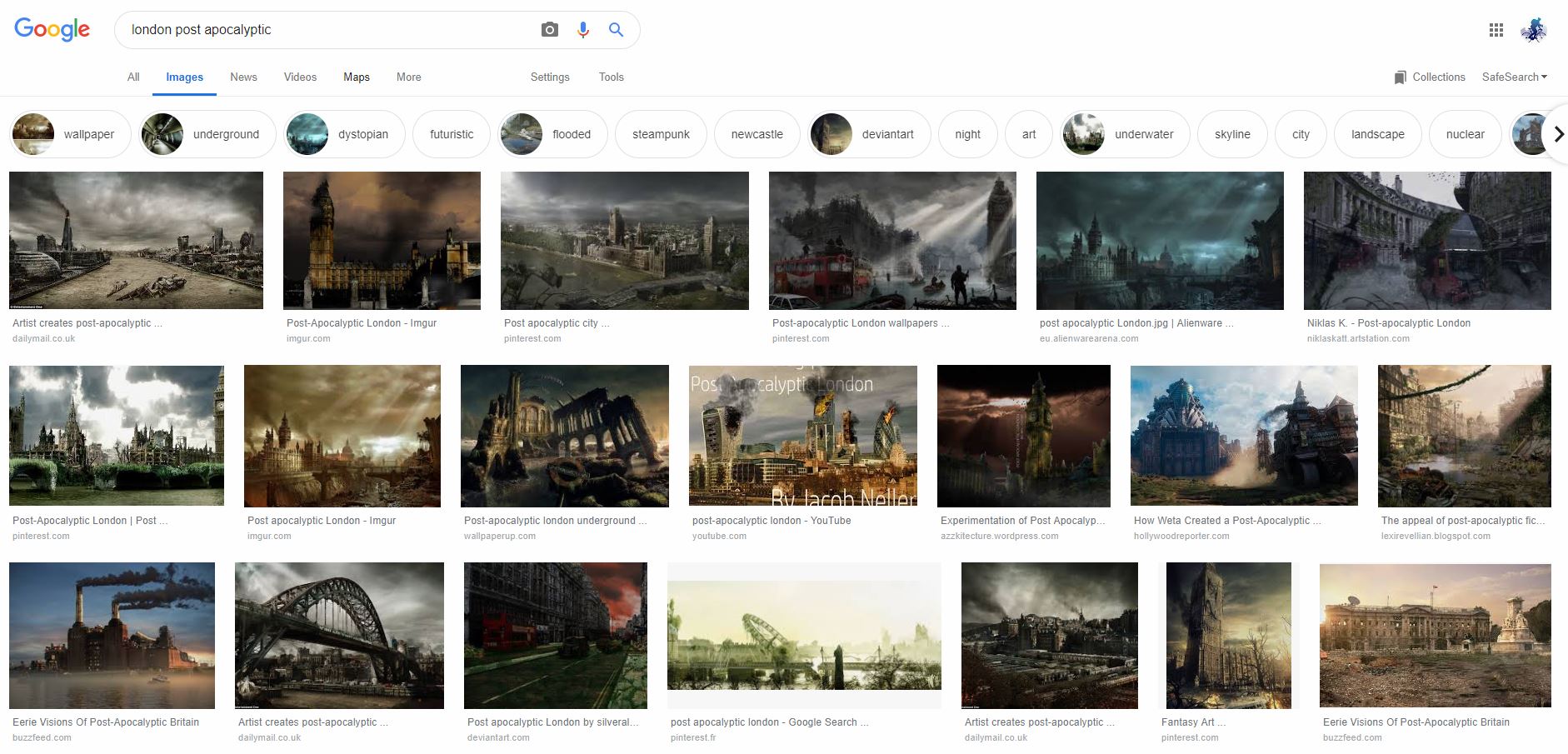Search by image with camera icon
The height and width of the screenshot is (754, 1568).
pyautogui.click(x=549, y=30)
